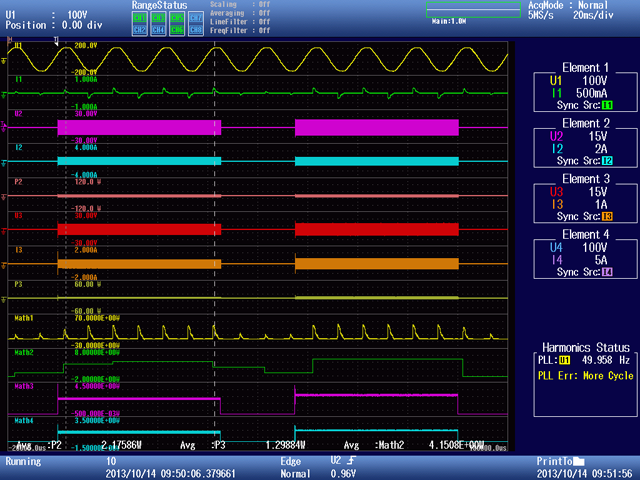Click the I2 sync source badge in Element 2
Viewport: 640px width, 480px height.
pos(607,161)
